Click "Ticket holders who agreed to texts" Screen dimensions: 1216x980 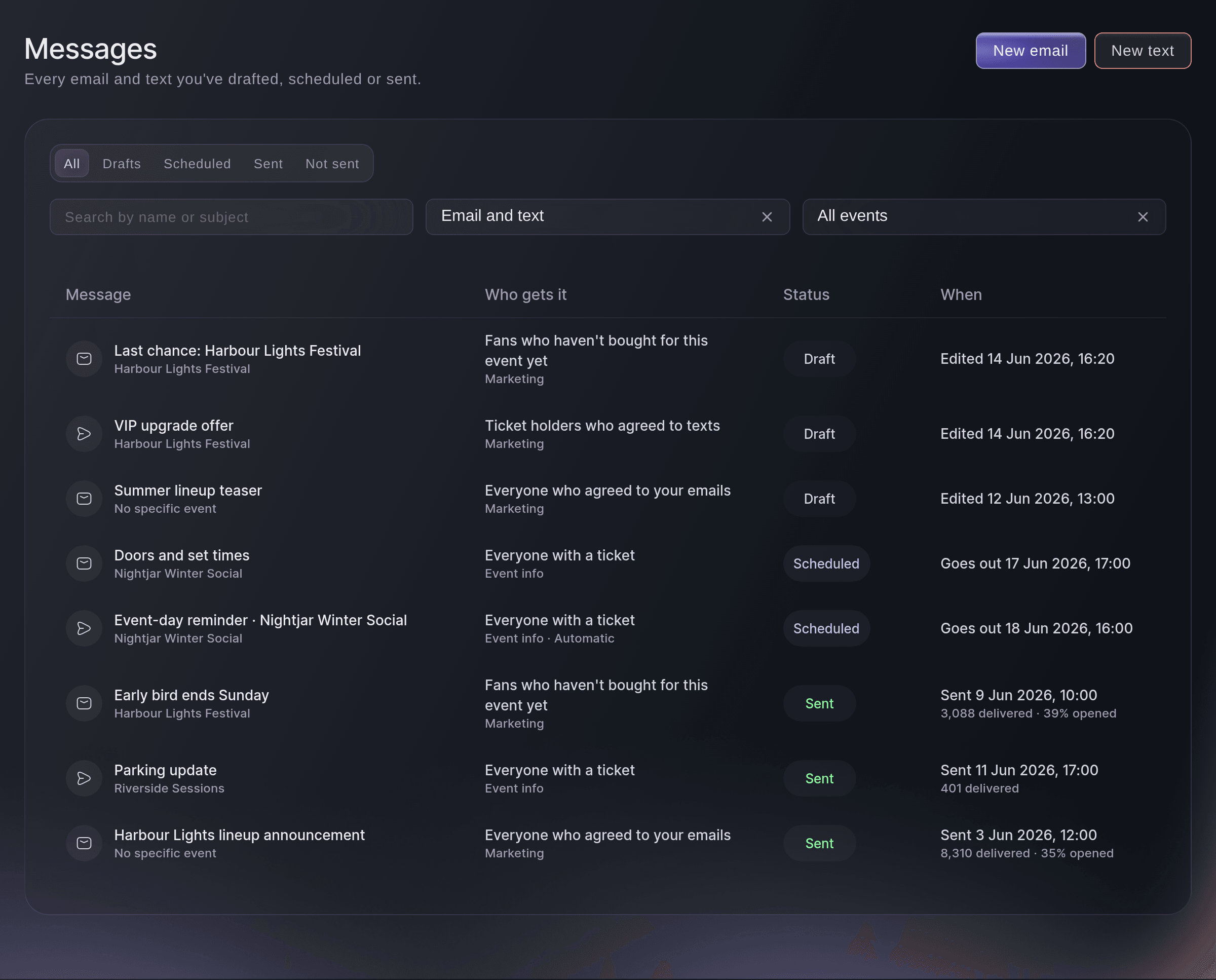tap(602, 426)
